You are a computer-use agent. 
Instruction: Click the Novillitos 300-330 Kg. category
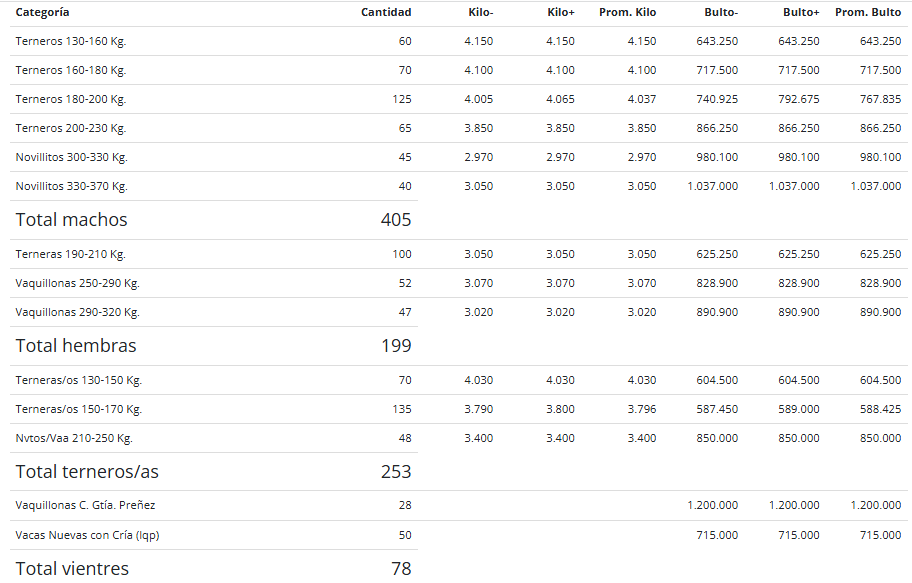[x=71, y=158]
